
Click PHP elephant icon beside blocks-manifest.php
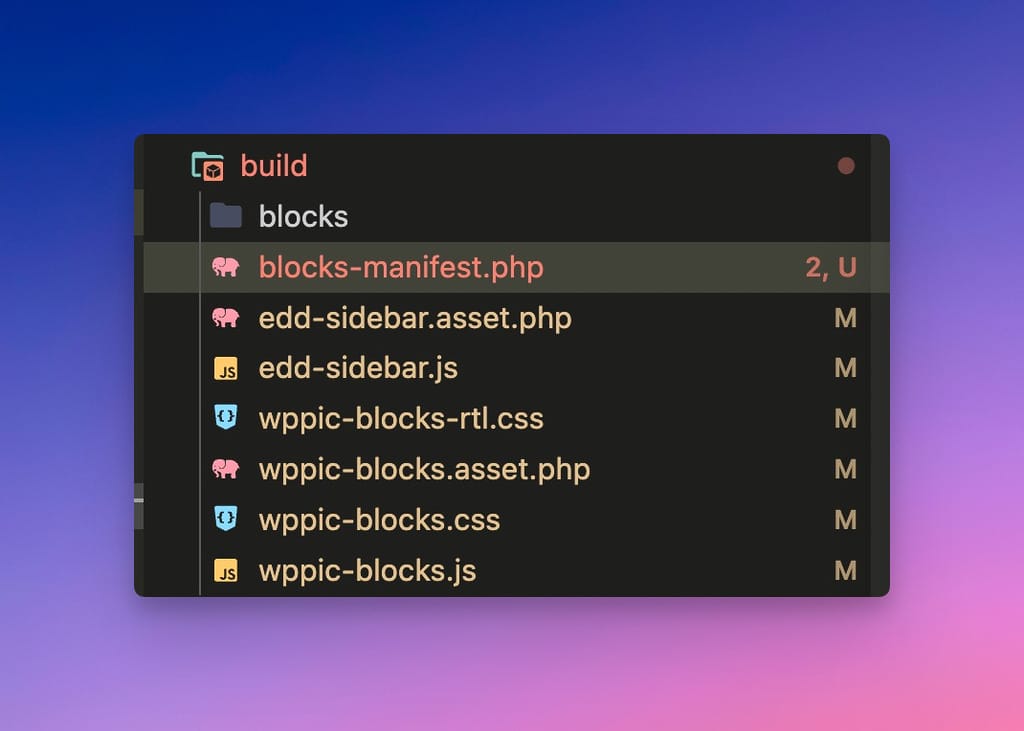click(226, 267)
